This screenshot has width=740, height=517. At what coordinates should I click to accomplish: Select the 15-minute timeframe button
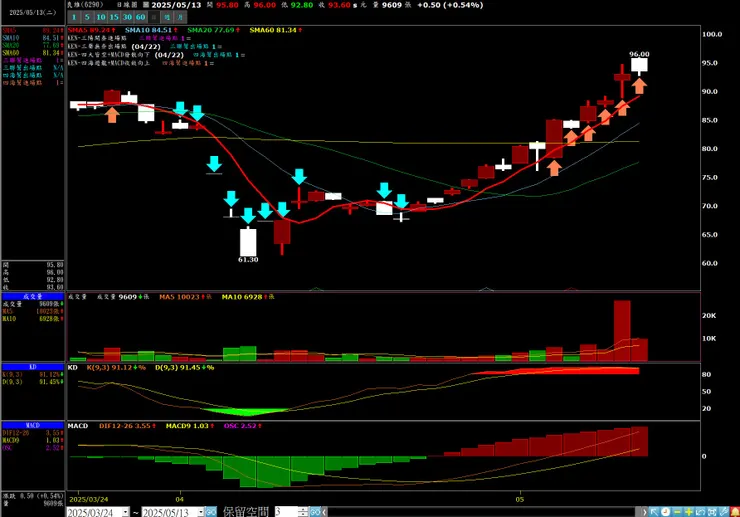pos(114,17)
